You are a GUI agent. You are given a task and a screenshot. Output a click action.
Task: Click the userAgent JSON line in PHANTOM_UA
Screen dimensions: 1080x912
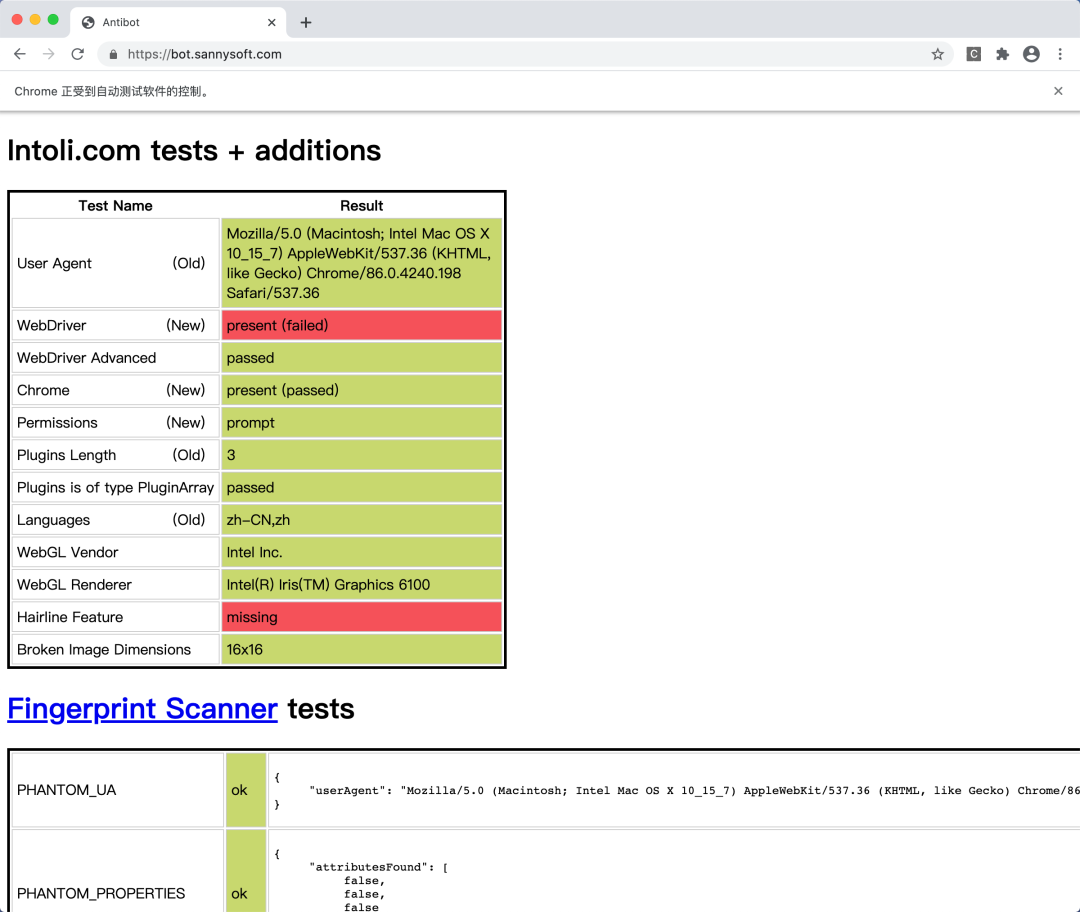click(x=694, y=791)
